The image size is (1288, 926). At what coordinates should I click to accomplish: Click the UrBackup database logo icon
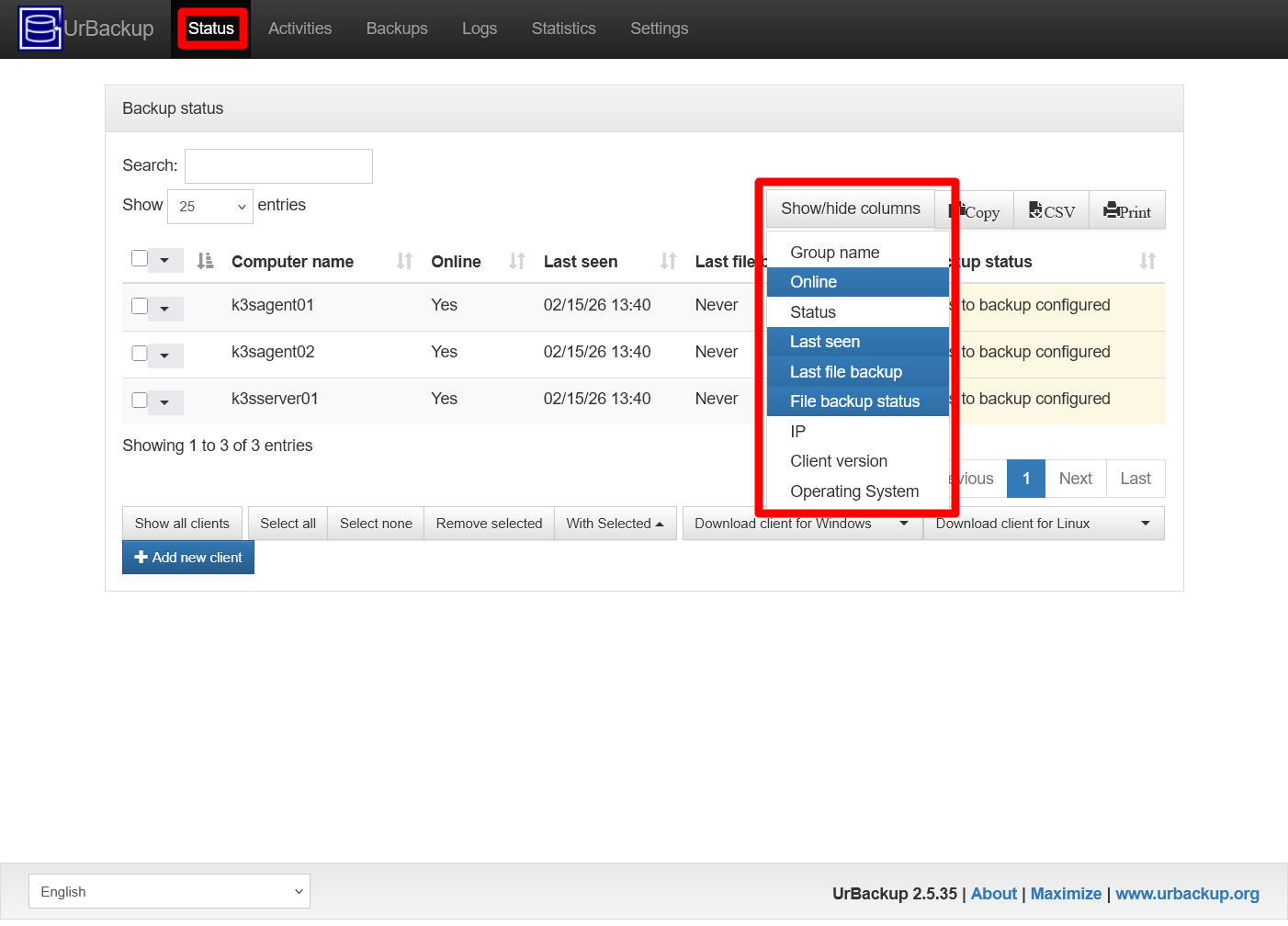pos(40,28)
